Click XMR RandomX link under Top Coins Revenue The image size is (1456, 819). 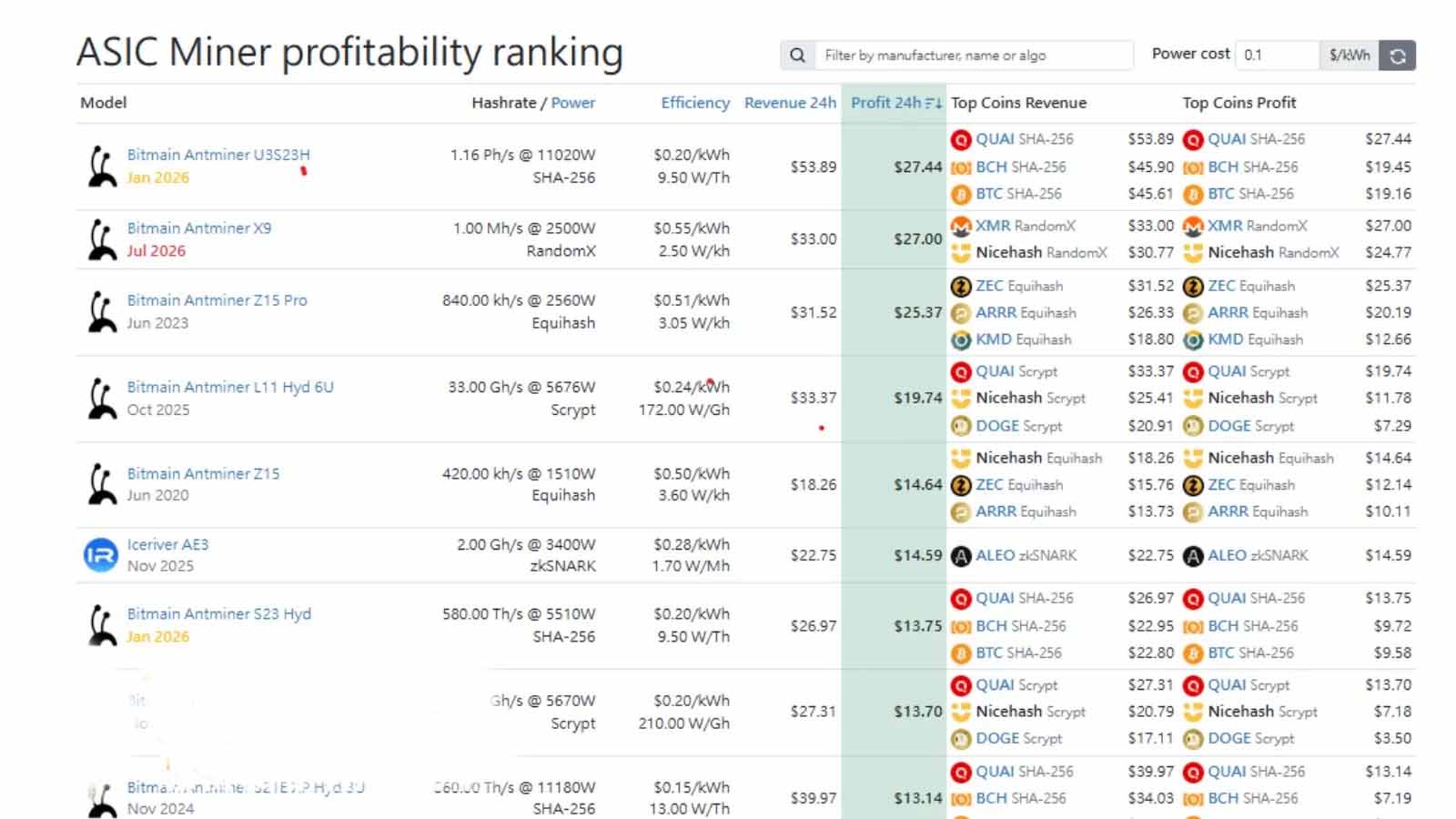1026,226
